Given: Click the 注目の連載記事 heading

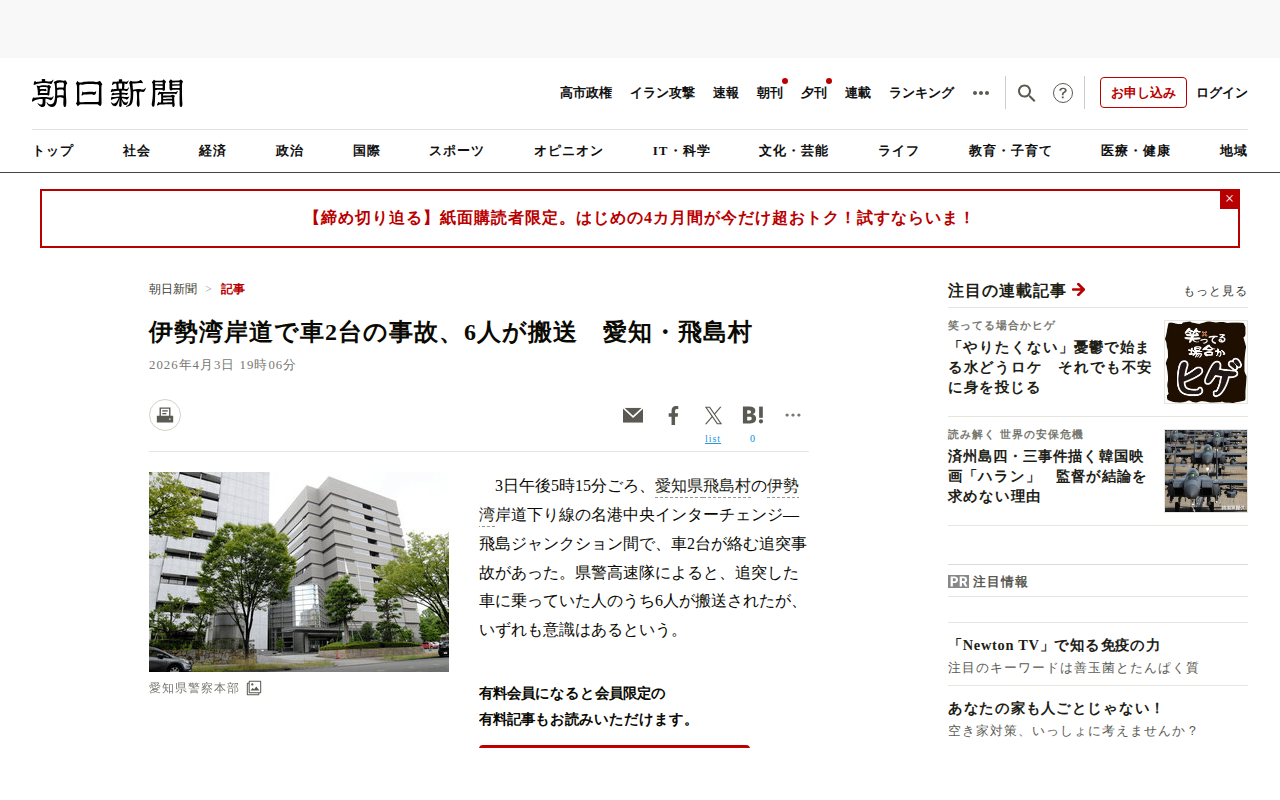Looking at the screenshot, I should [1007, 290].
